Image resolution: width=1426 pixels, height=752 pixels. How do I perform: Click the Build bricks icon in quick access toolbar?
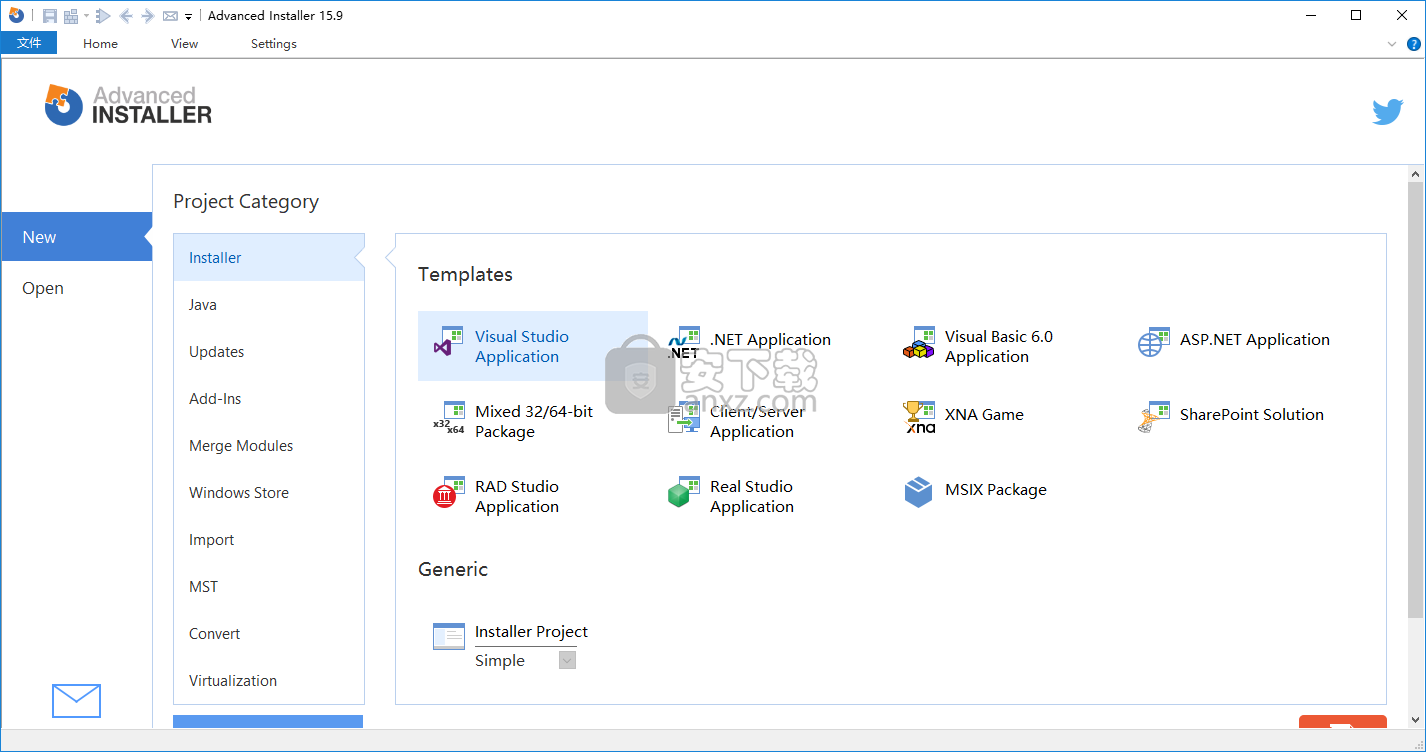click(x=71, y=16)
